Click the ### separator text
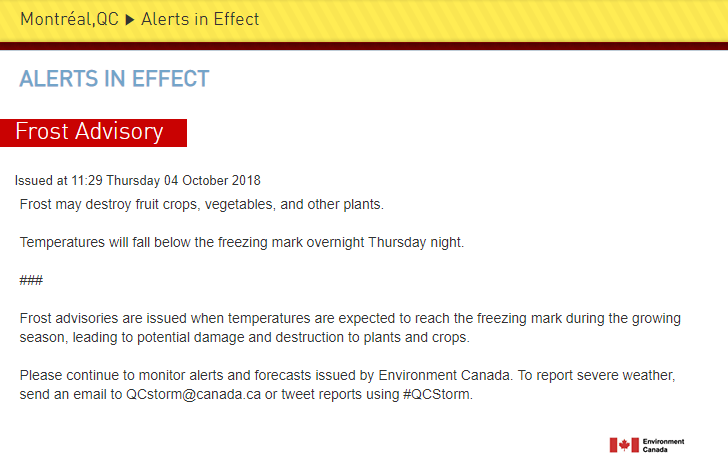 (31, 280)
